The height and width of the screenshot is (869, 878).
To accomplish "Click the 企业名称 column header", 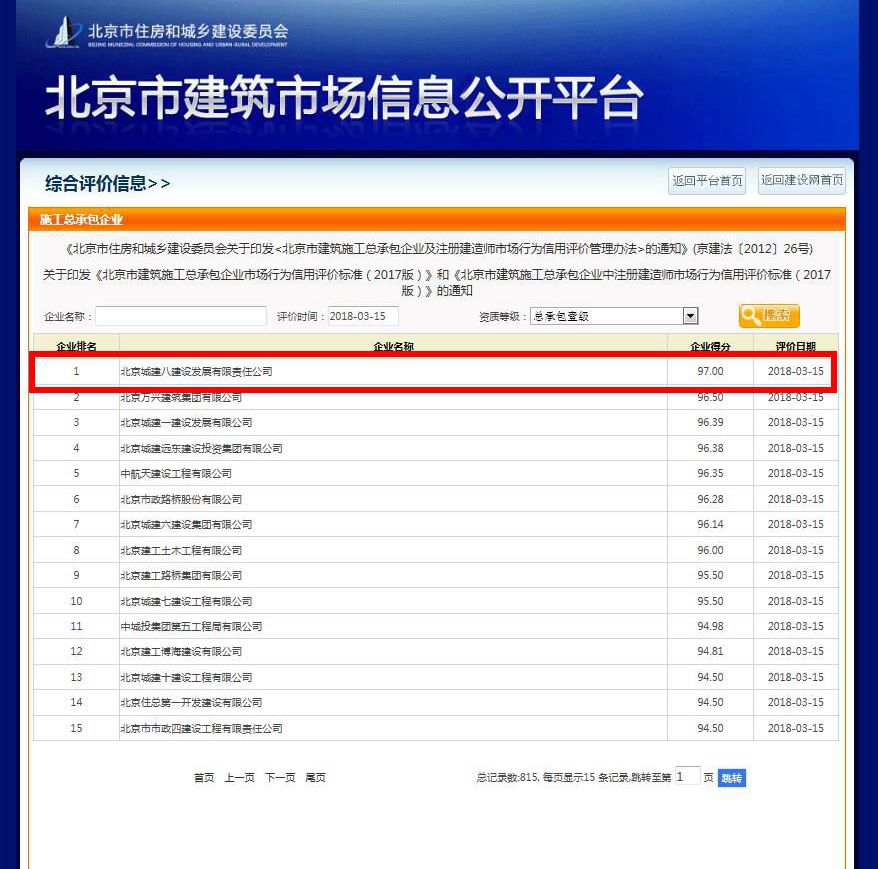I will (393, 347).
